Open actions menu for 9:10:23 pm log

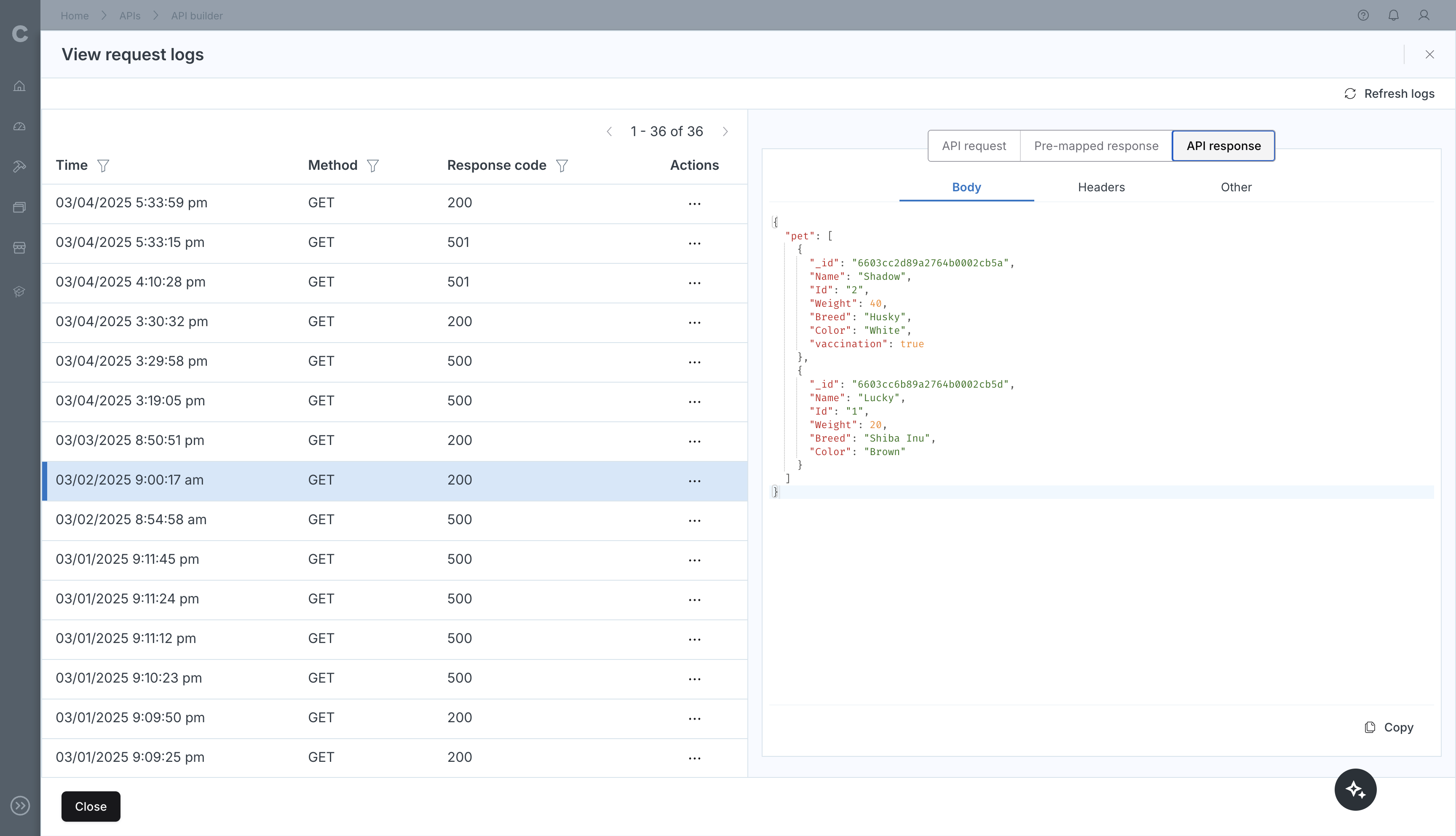(694, 679)
